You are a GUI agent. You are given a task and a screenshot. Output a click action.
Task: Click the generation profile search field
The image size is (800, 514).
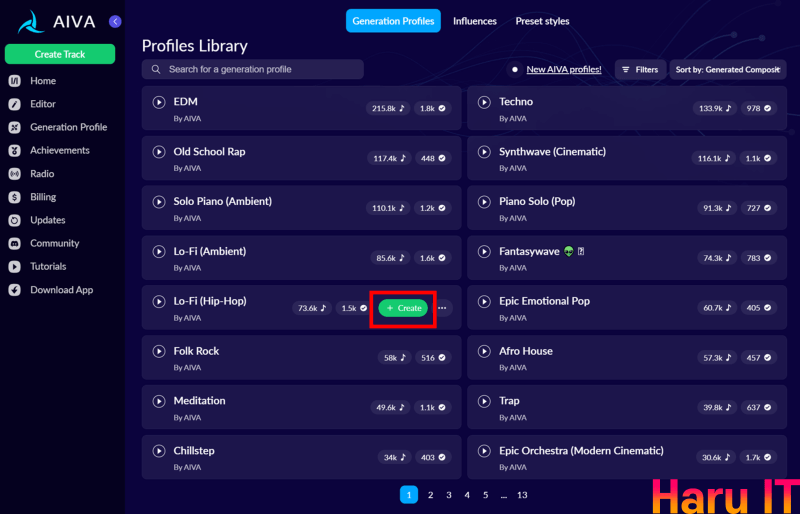click(253, 69)
